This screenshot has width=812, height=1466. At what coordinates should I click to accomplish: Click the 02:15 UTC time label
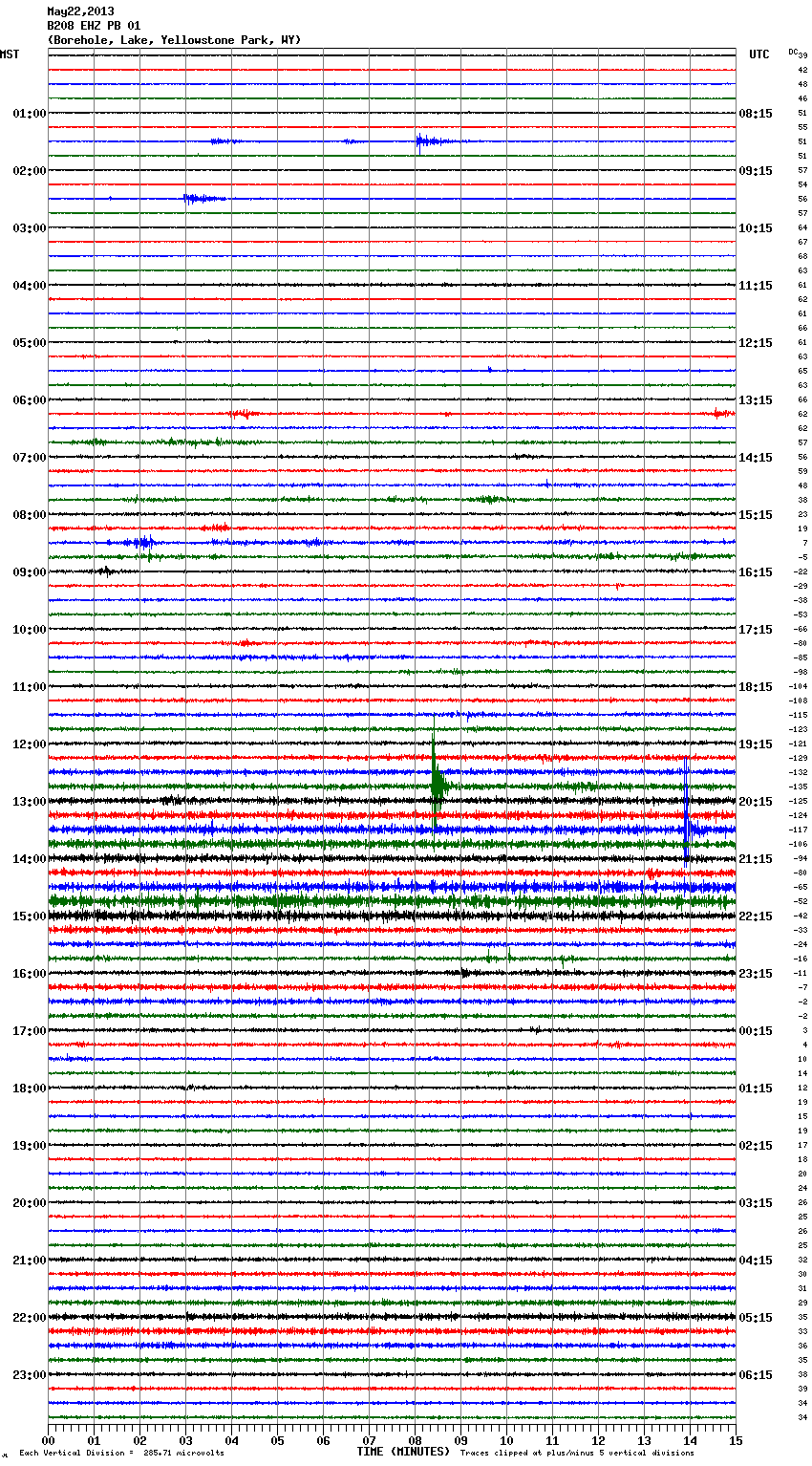[756, 1146]
